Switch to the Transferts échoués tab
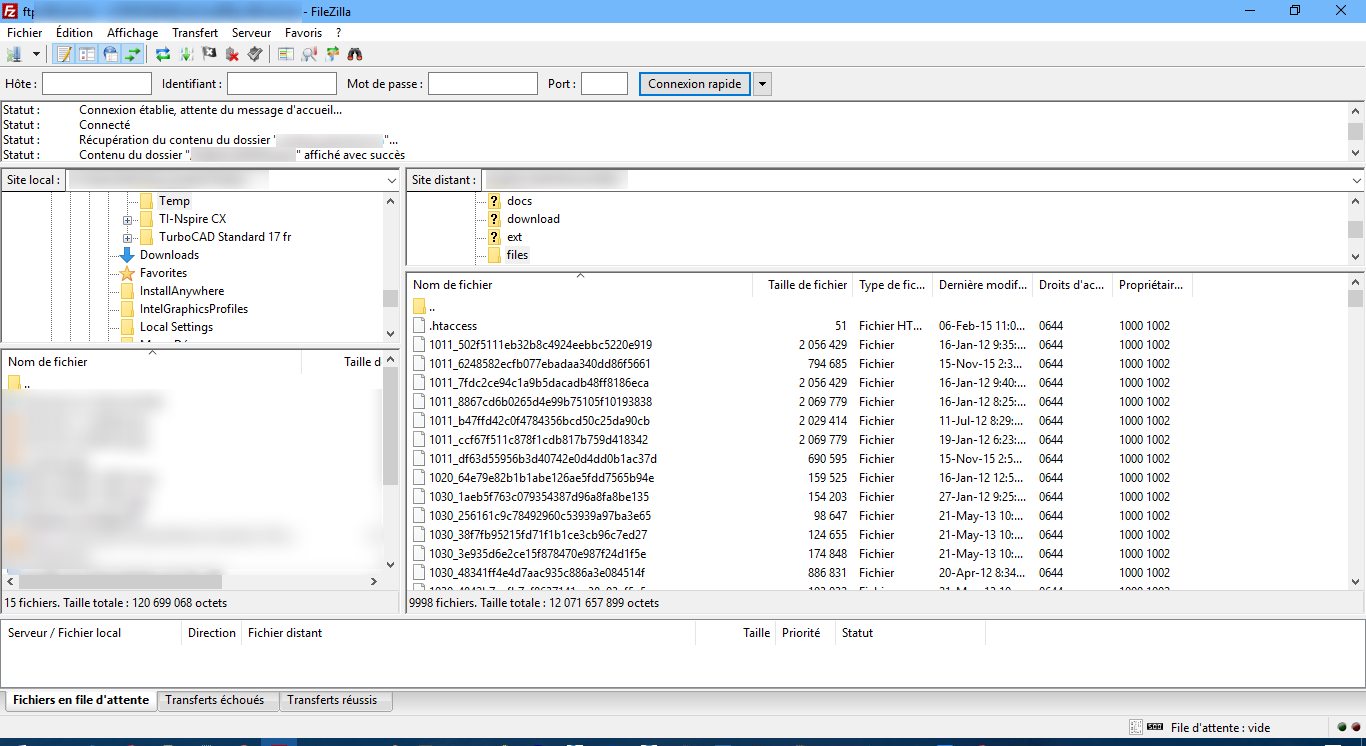The height and width of the screenshot is (746, 1366). tap(215, 701)
